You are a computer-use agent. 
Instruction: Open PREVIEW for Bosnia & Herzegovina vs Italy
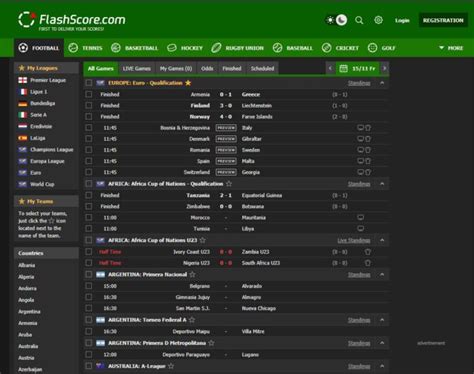(226, 128)
